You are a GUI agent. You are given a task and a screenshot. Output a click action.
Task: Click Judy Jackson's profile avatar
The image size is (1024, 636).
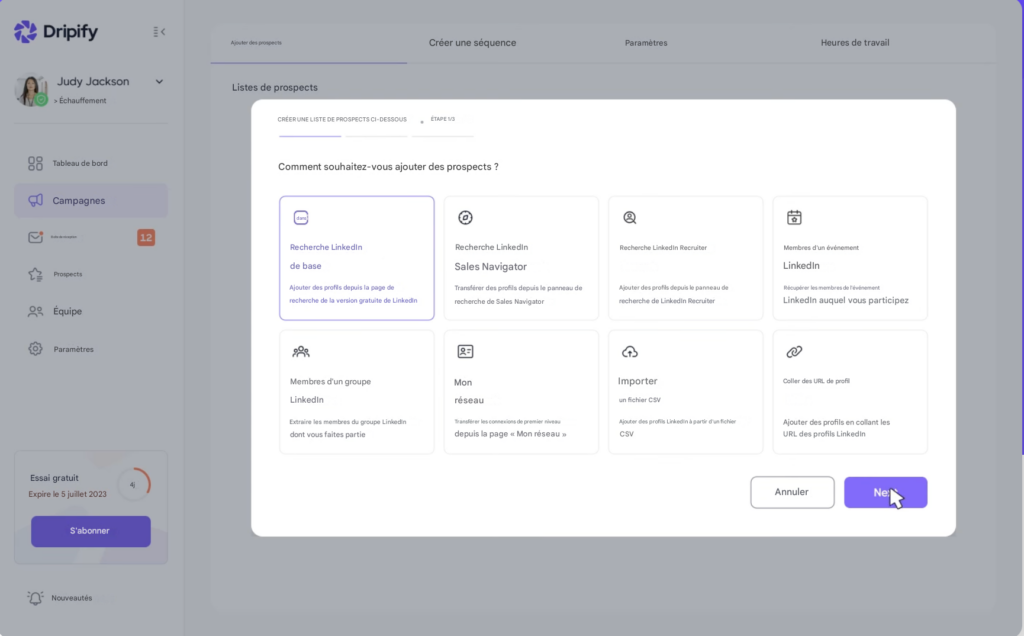pyautogui.click(x=31, y=90)
